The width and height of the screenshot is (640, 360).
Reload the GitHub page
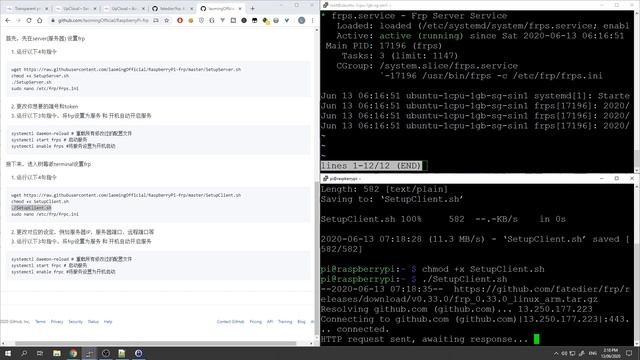[x=29, y=20]
